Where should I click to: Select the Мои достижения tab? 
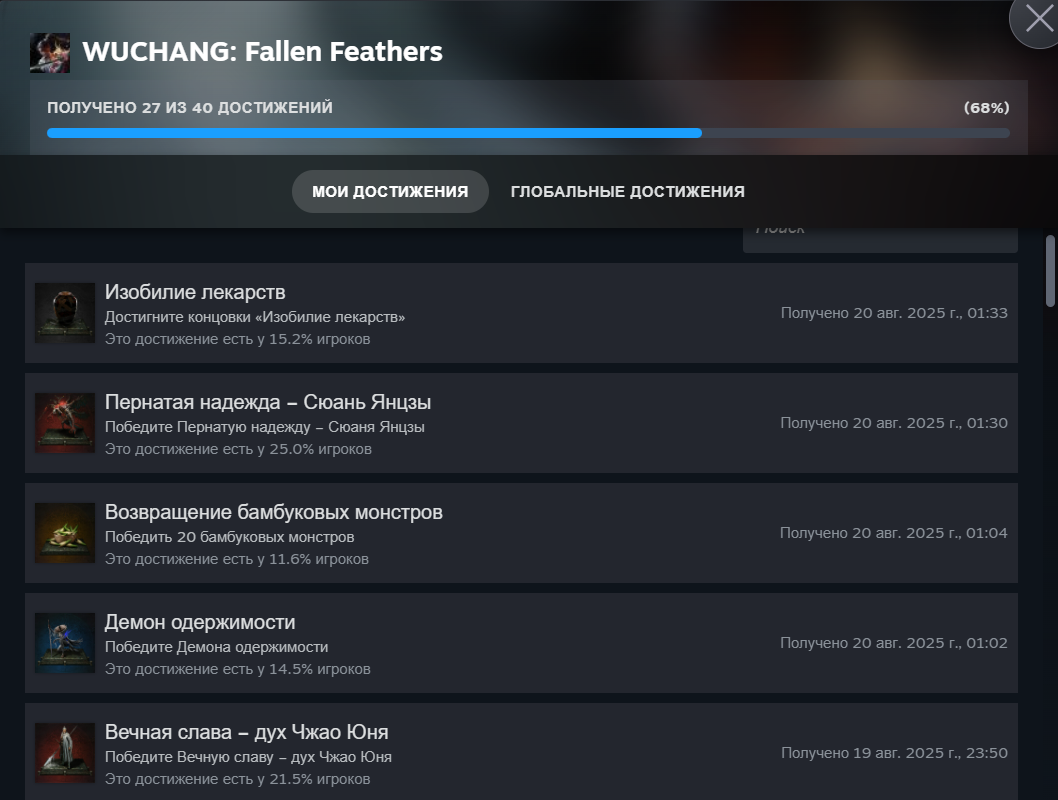coord(390,192)
